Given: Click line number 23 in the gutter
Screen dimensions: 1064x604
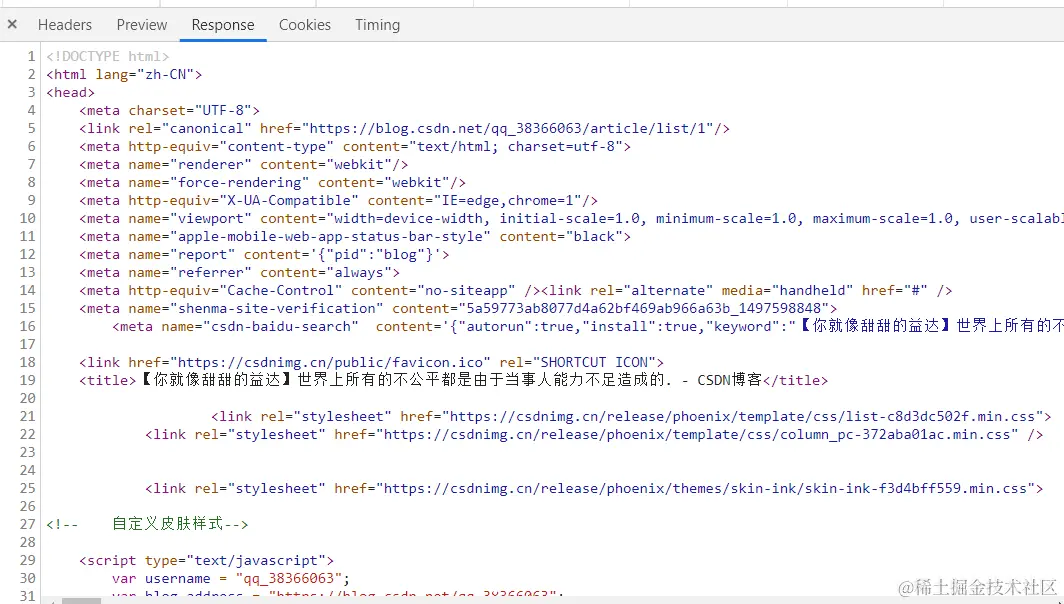Looking at the screenshot, I should click(27, 452).
